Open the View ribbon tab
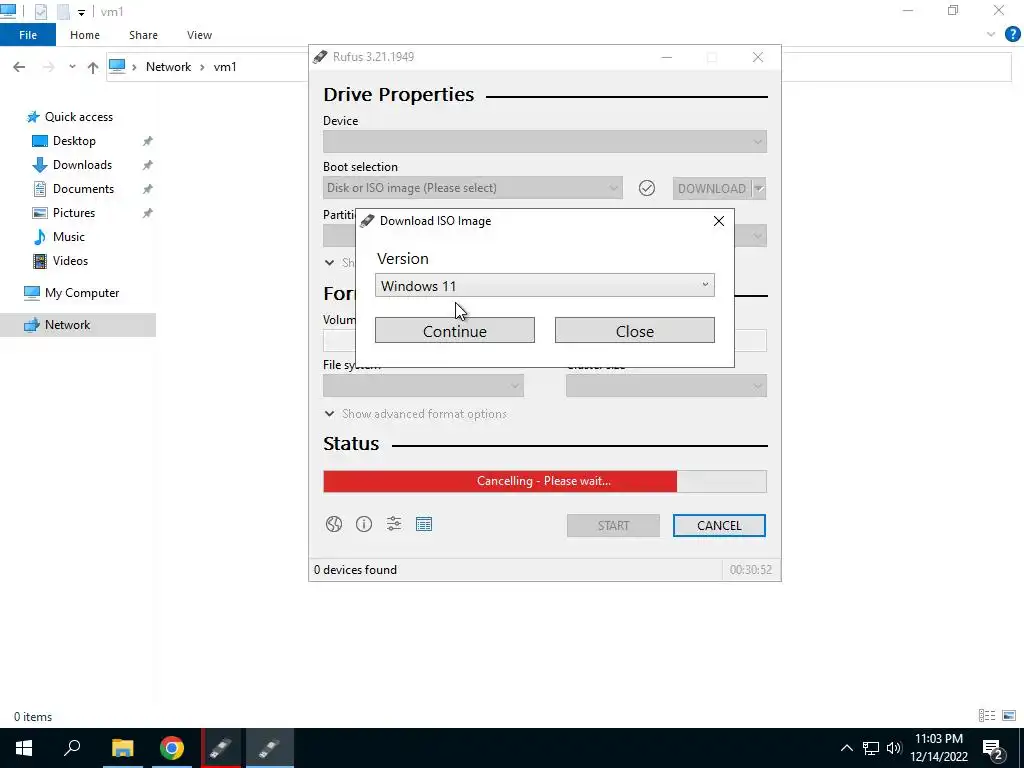Viewport: 1024px width, 768px height. 199,35
